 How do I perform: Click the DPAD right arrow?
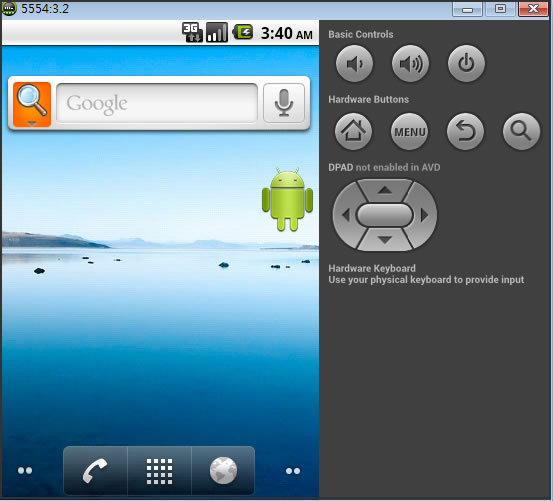tap(425, 215)
